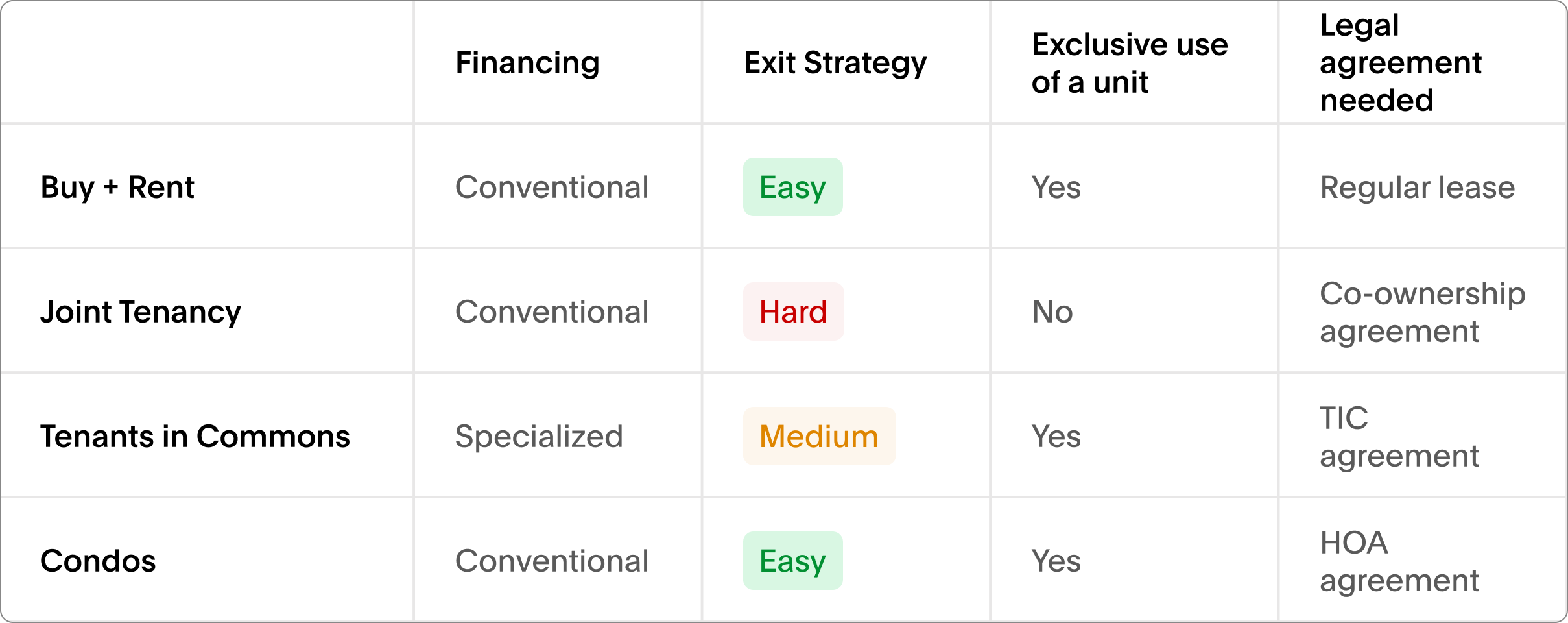Click the Exit Strategy column header
Viewport: 1568px width, 623px height.
tap(835, 63)
